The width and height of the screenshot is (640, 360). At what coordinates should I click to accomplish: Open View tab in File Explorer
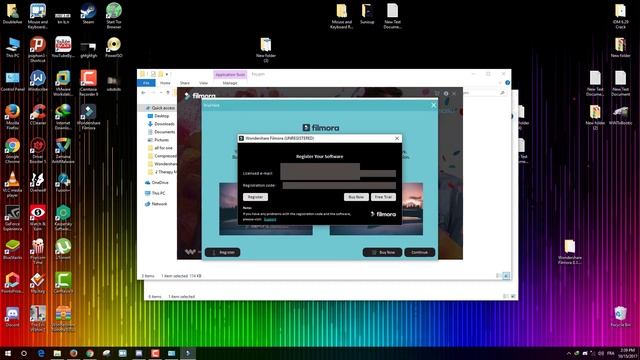coord(203,83)
